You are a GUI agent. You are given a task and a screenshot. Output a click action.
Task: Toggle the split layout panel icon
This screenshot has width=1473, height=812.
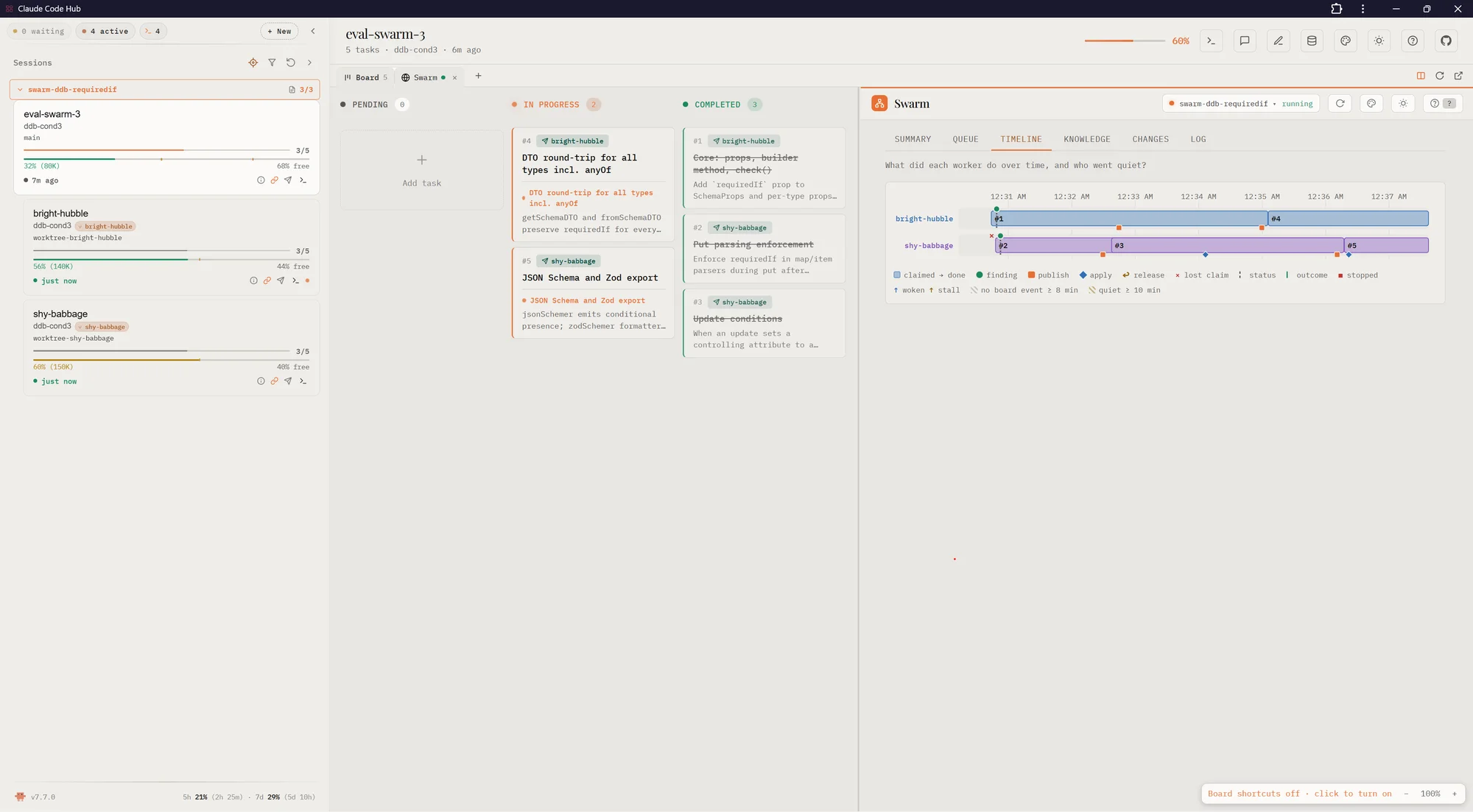[1421, 76]
